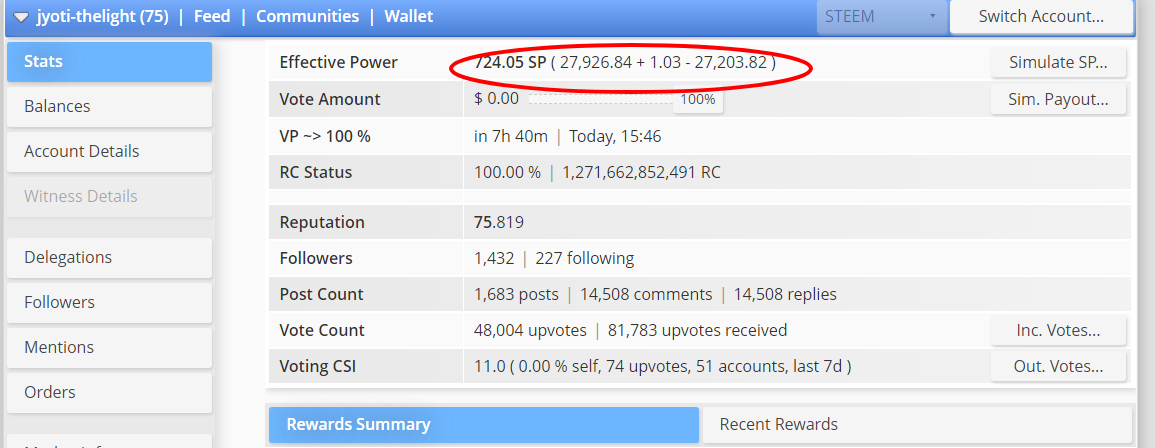Viewport: 1155px width, 448px height.
Task: Open the Orders sidebar tab
Action: point(109,392)
